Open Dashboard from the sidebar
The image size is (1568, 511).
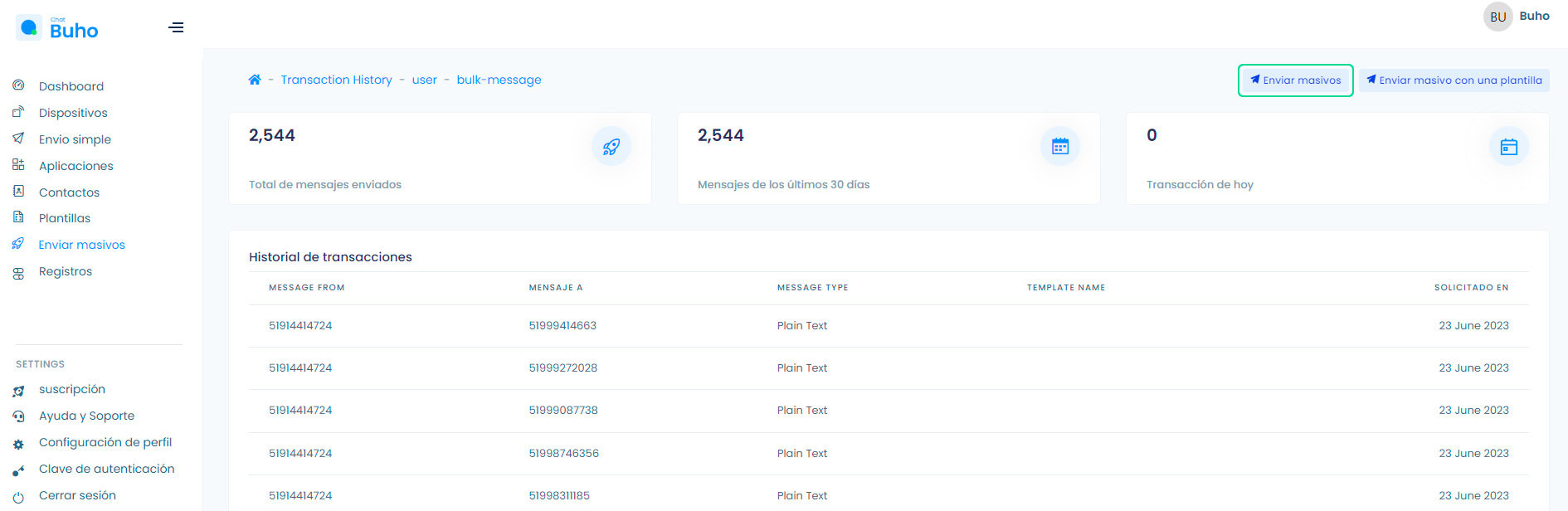tap(71, 86)
